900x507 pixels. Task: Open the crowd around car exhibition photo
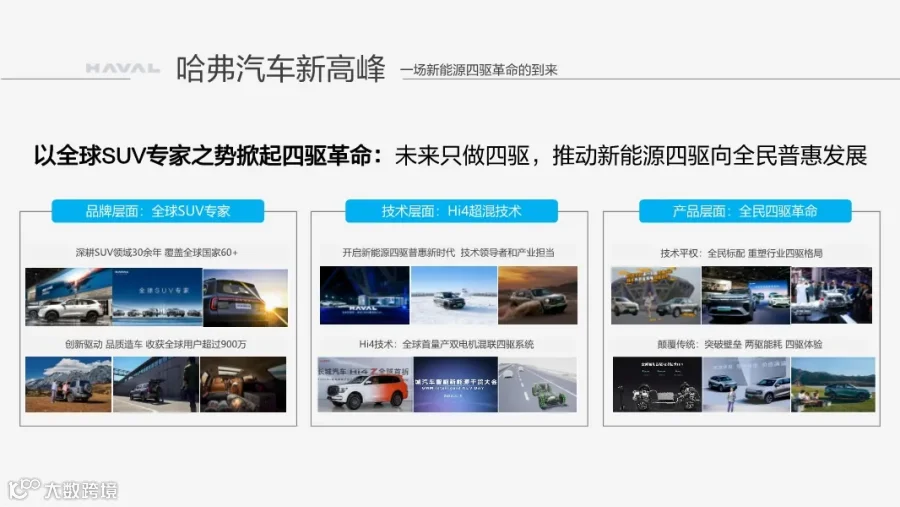(831, 296)
